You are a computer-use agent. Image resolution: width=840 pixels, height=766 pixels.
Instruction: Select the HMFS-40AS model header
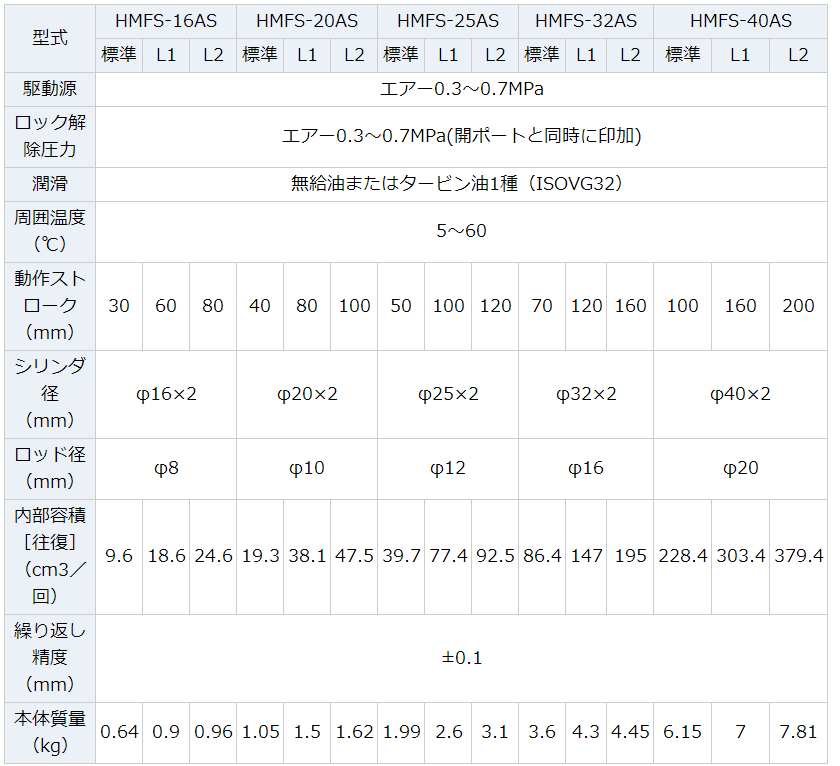pos(740,21)
